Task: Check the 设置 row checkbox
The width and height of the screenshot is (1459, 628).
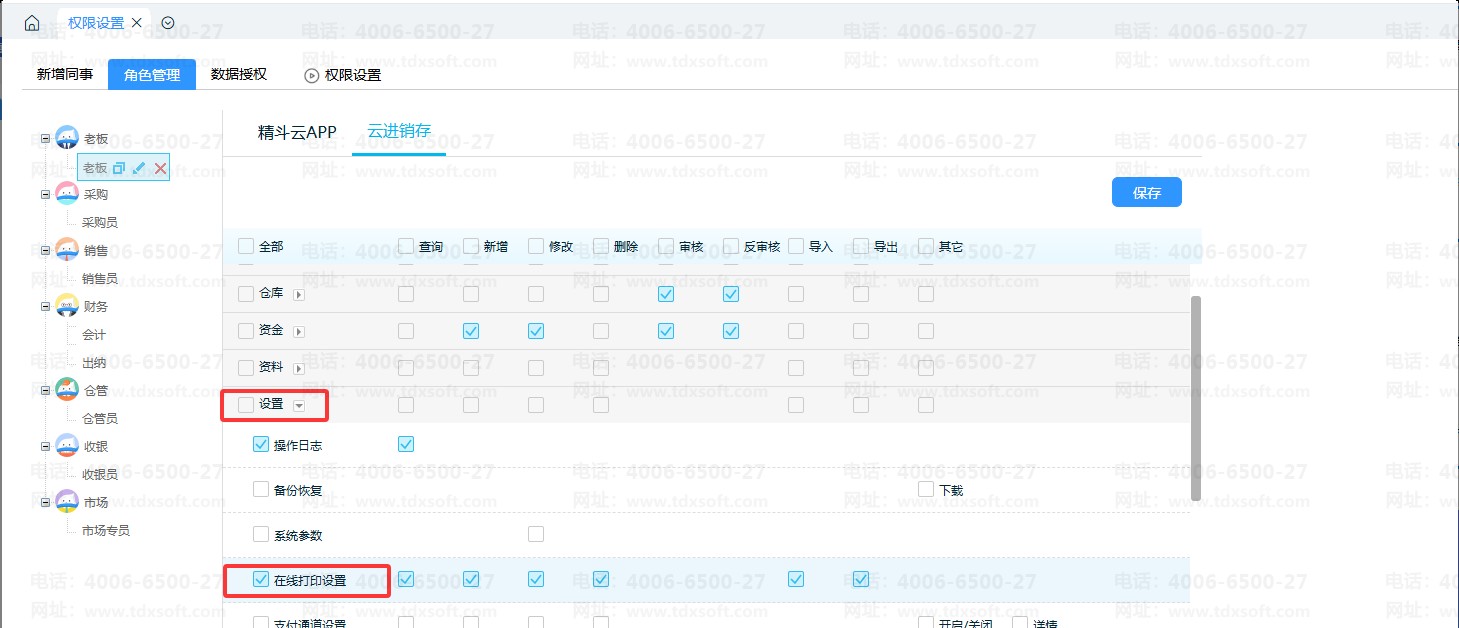Action: point(246,405)
